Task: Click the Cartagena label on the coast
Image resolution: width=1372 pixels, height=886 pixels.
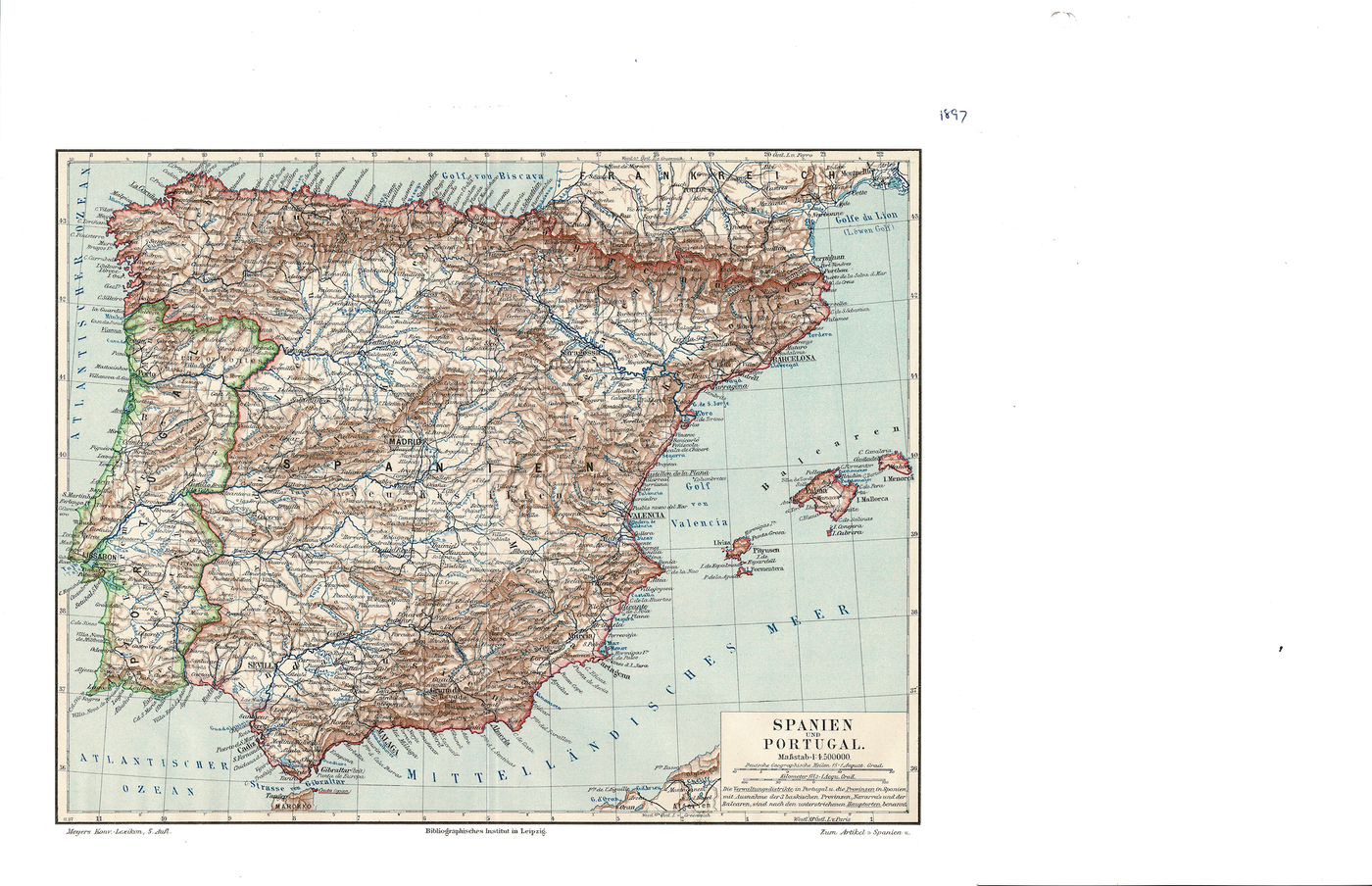Action: [613, 672]
